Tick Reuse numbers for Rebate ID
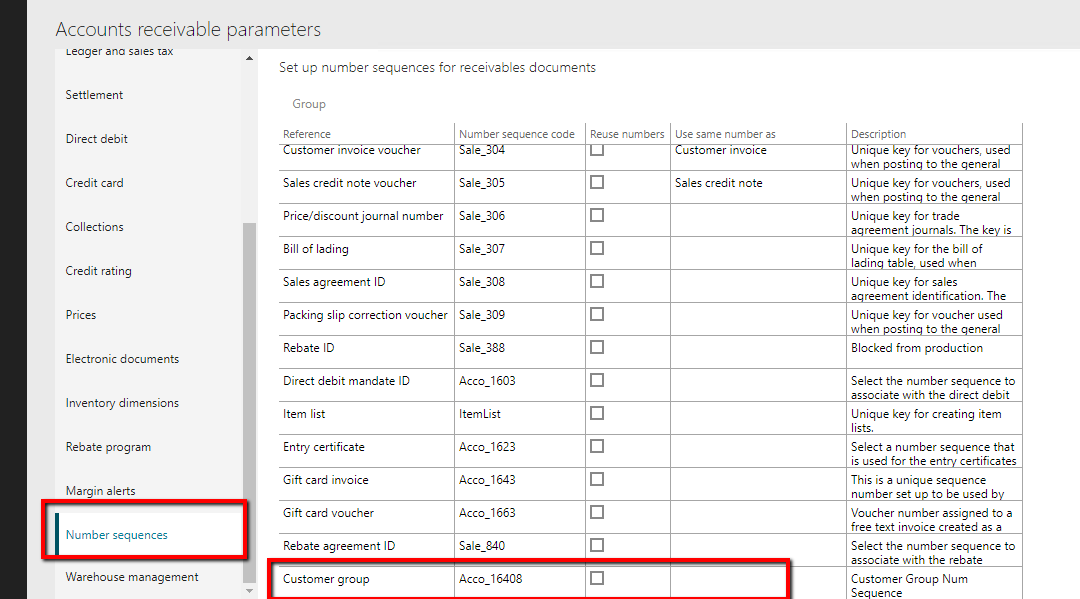This screenshot has width=1080, height=599. coord(597,347)
